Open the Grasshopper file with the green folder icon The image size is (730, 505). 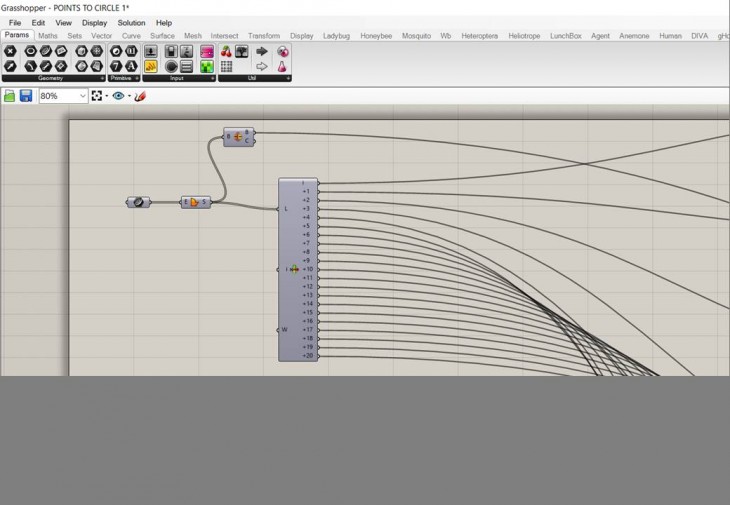click(9, 96)
